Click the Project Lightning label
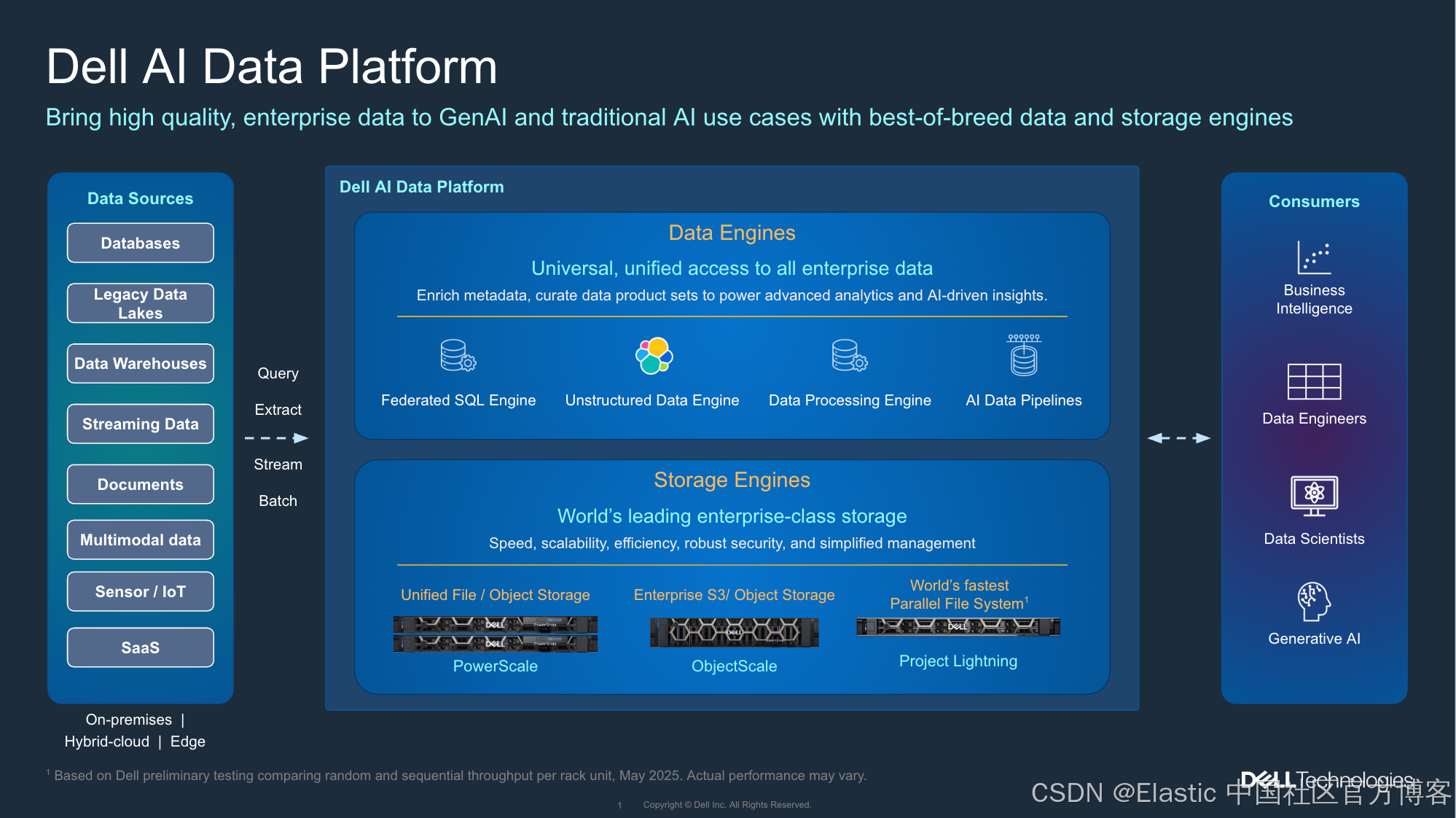1456x818 pixels. tap(958, 661)
